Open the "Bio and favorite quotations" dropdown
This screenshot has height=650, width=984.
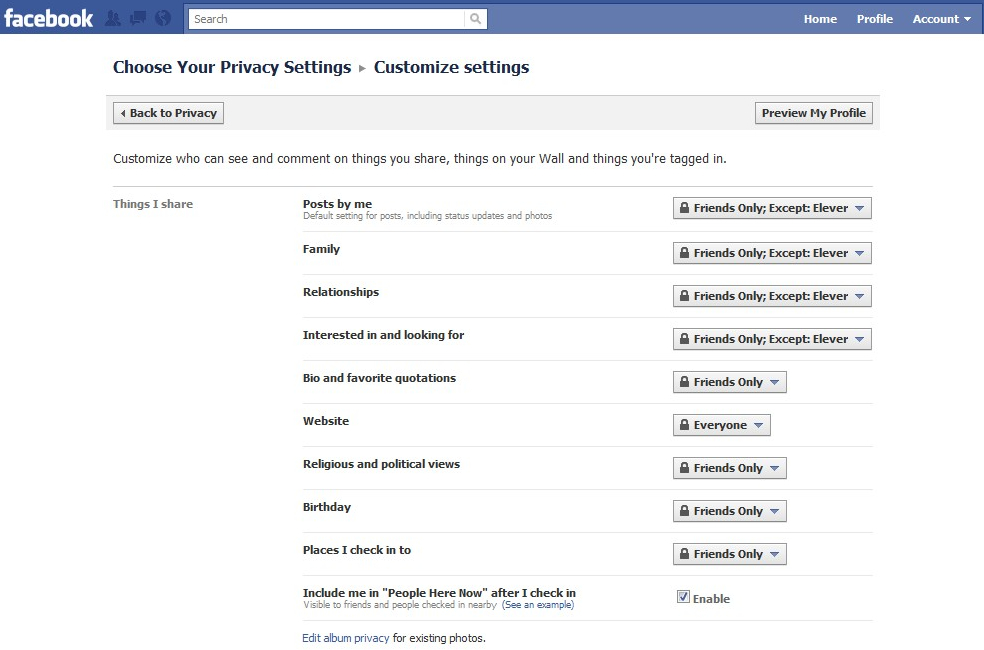pyautogui.click(x=729, y=382)
